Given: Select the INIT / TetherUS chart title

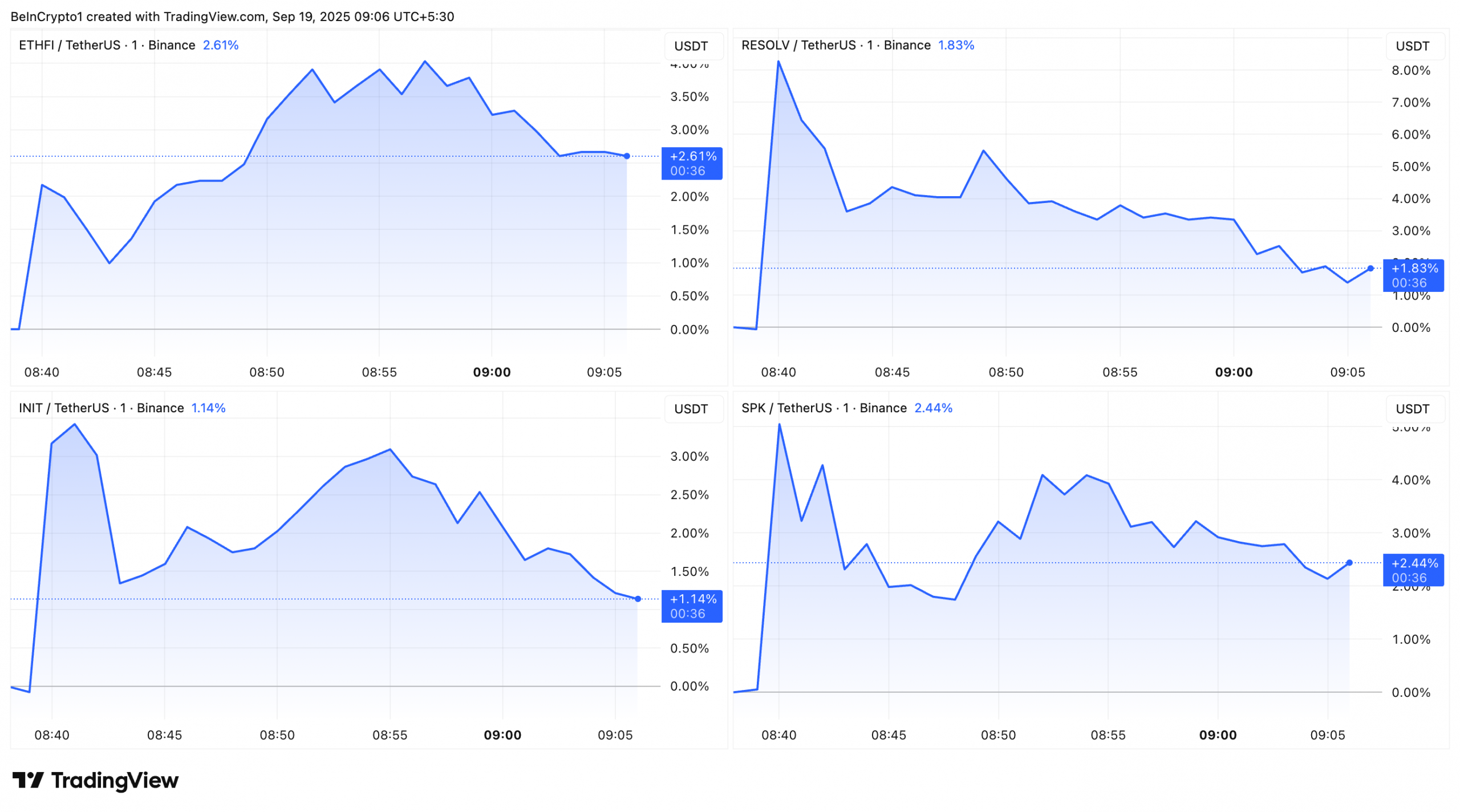Looking at the screenshot, I should tap(101, 408).
